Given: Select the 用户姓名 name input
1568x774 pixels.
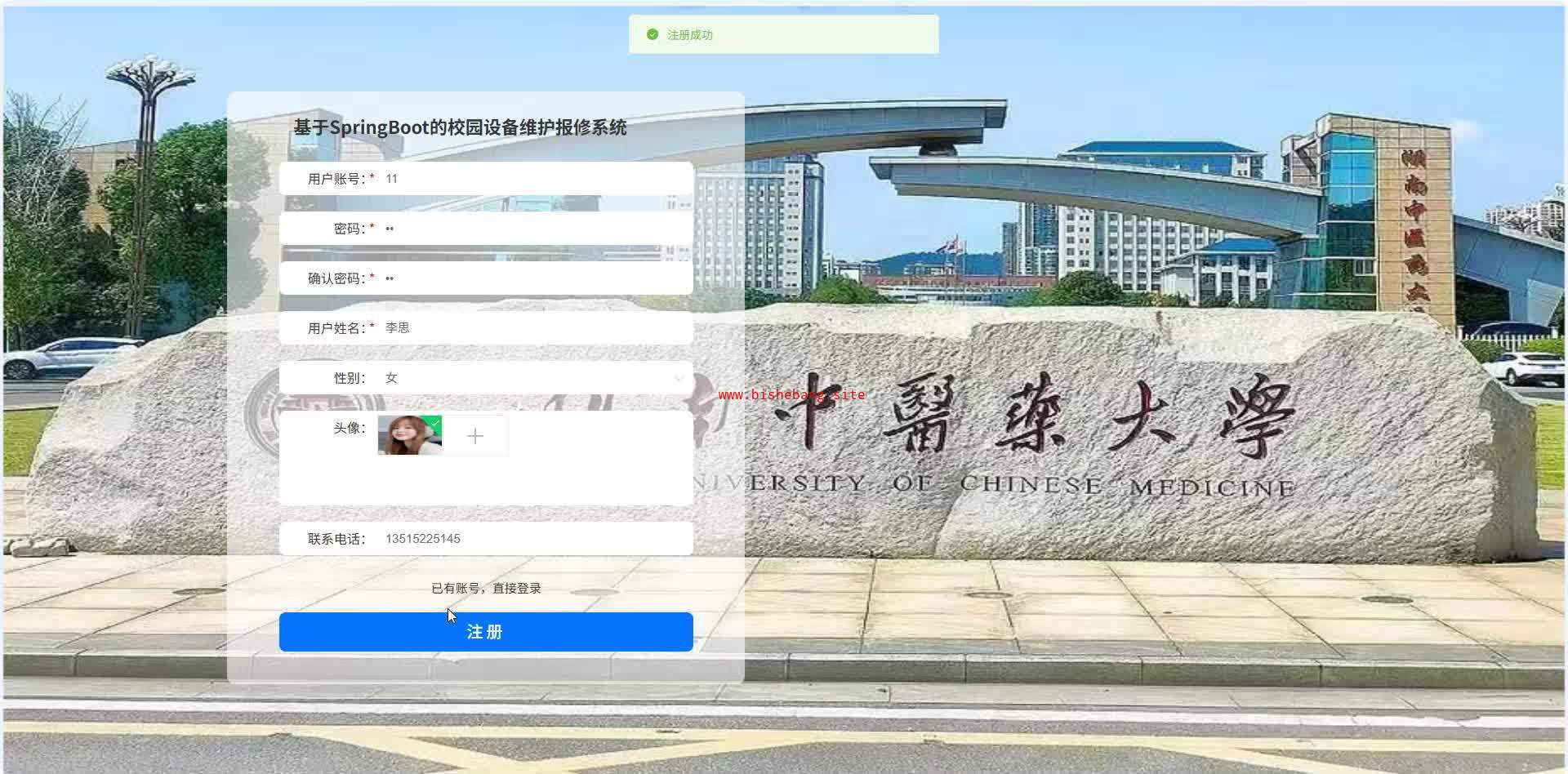Looking at the screenshot, I should click(x=534, y=328).
